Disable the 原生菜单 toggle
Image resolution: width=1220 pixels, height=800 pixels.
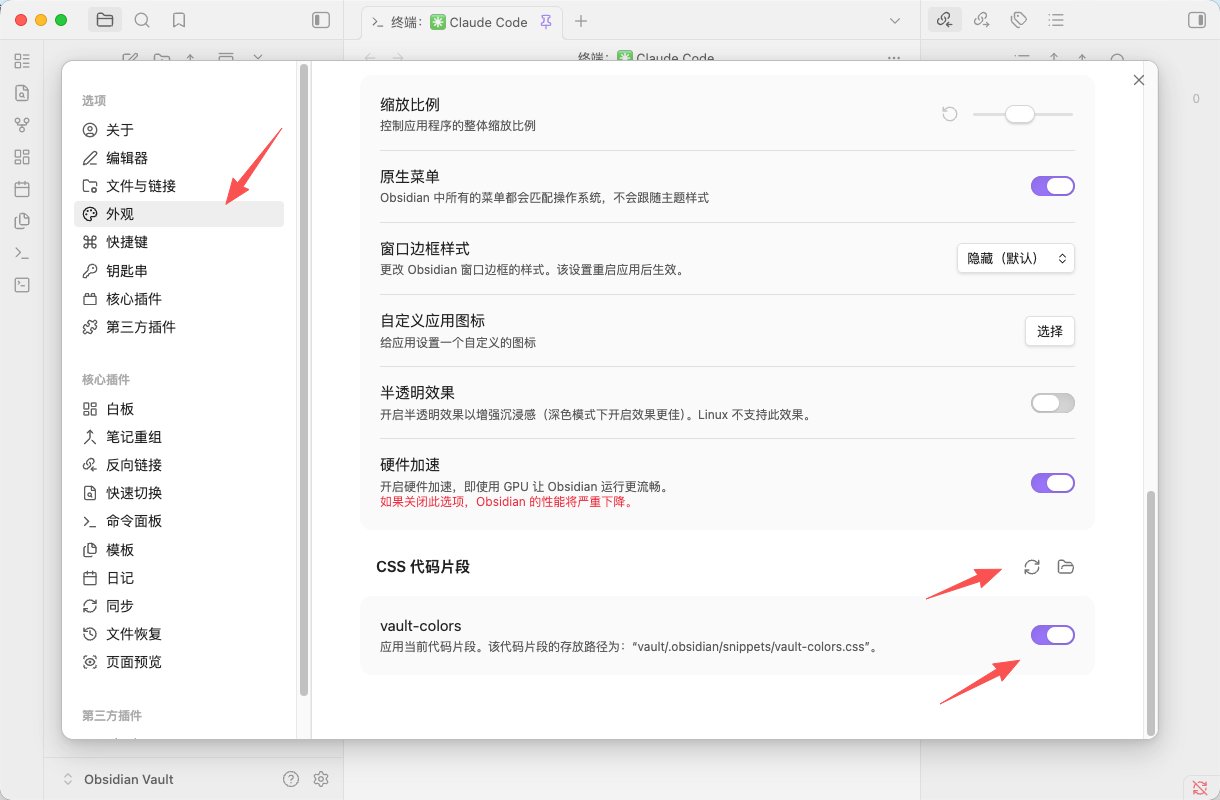[x=1053, y=186]
